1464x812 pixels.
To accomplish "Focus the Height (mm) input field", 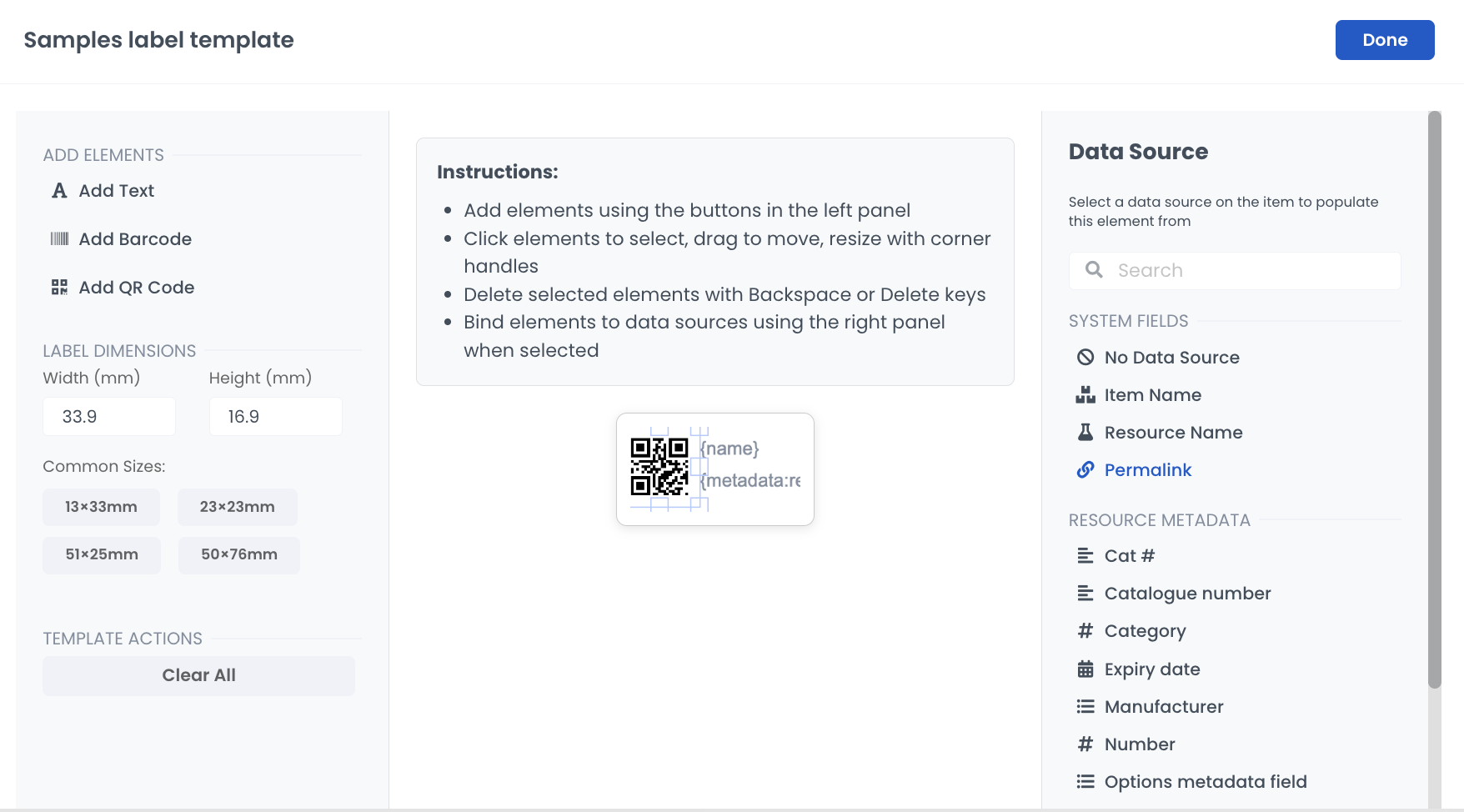I will click(x=275, y=417).
